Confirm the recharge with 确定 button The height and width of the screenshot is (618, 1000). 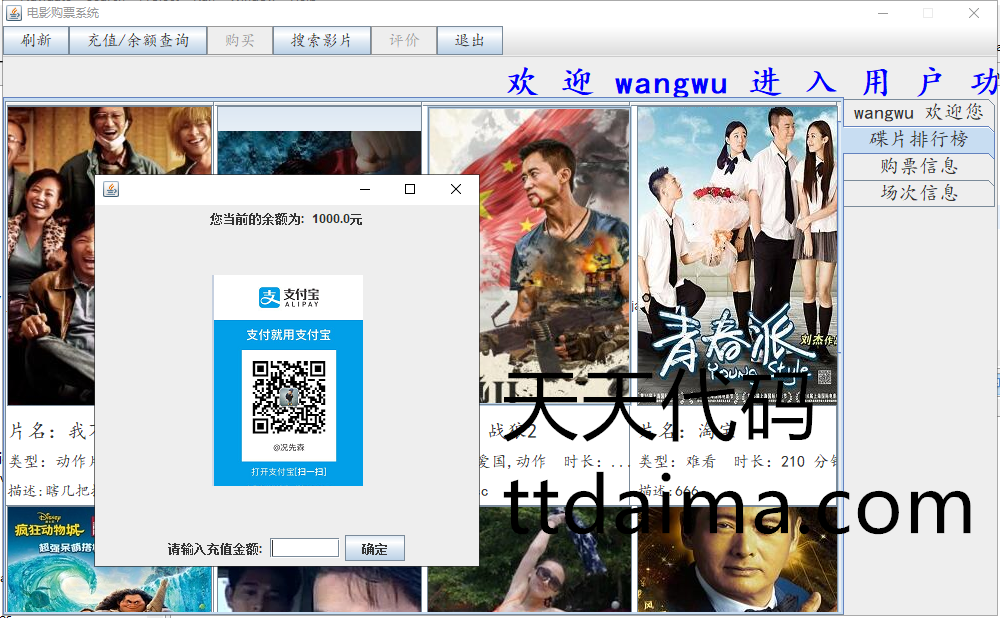[375, 548]
